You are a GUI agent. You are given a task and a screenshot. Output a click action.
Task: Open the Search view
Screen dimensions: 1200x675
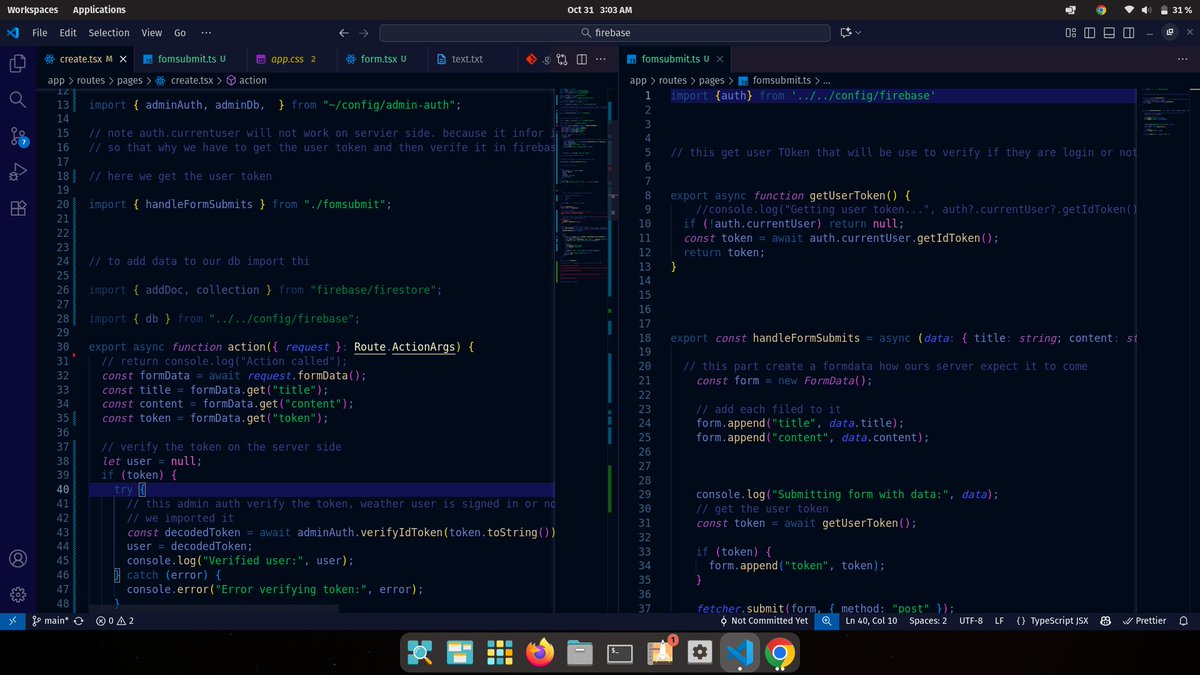click(x=16, y=100)
